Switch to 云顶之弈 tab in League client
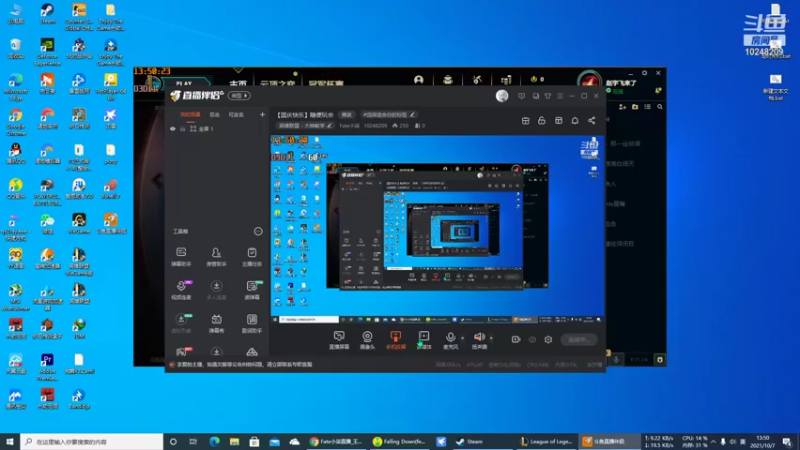 tap(278, 83)
